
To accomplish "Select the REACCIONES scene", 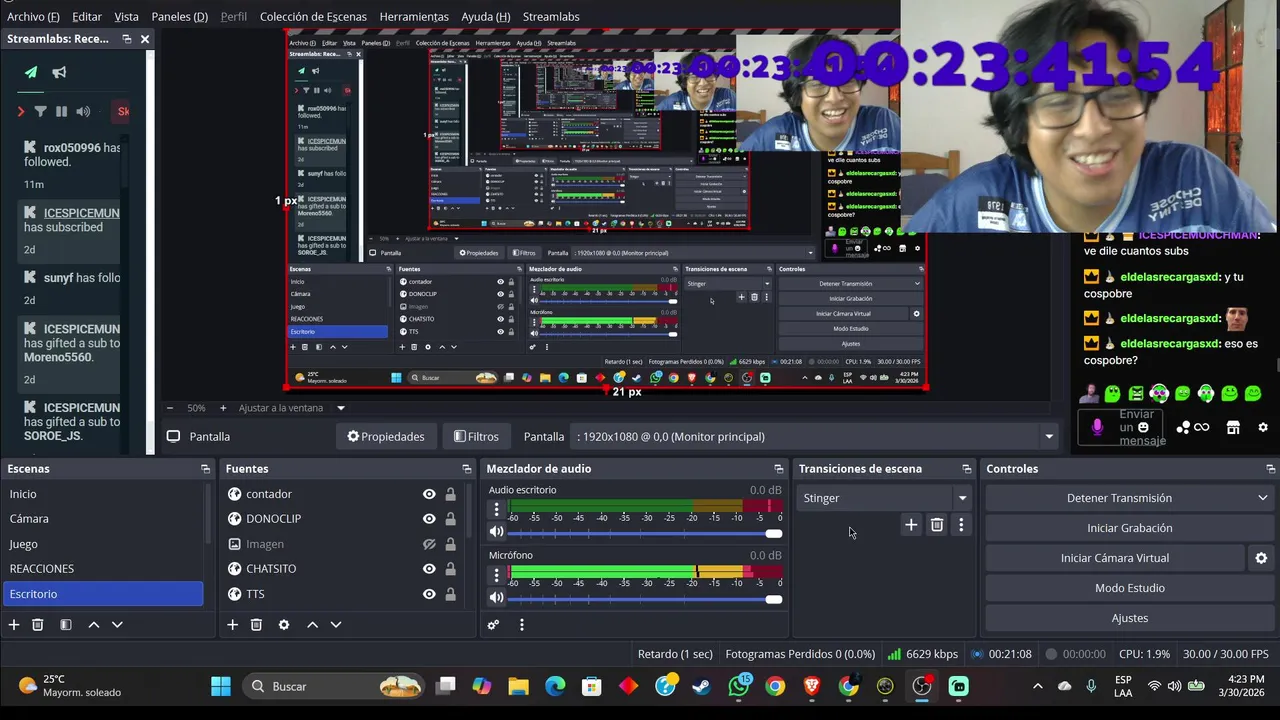I will (x=104, y=569).
